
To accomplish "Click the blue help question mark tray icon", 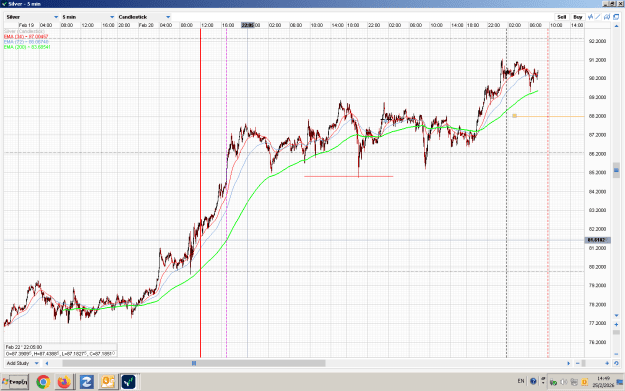I will (533, 381).
